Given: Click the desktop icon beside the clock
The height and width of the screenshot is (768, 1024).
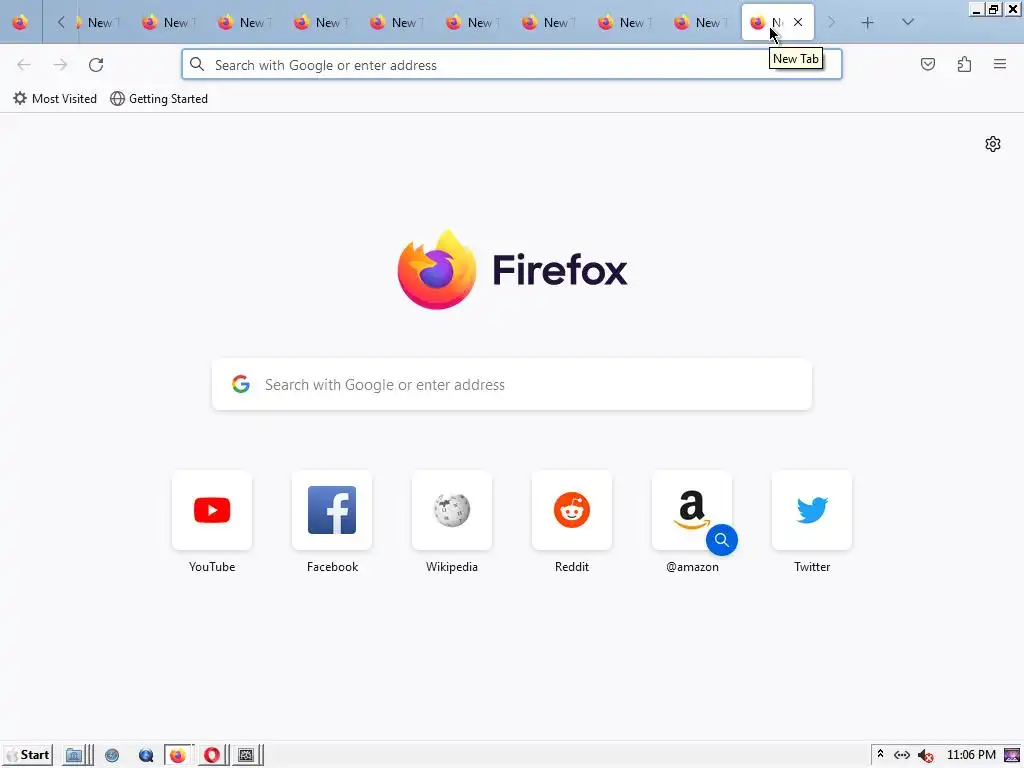Looking at the screenshot, I should (x=1012, y=756).
